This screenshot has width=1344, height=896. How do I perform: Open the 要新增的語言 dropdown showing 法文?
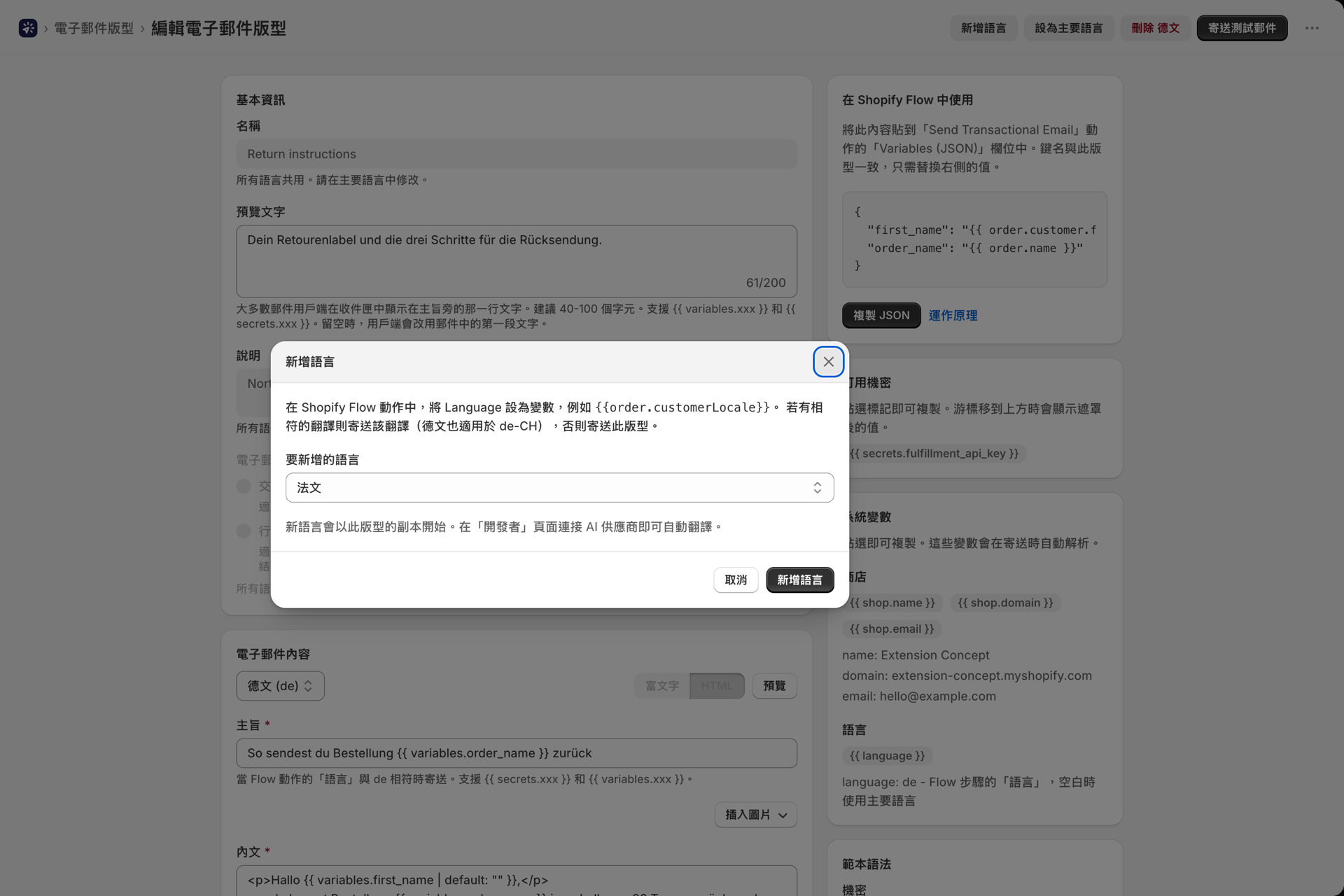click(x=559, y=488)
